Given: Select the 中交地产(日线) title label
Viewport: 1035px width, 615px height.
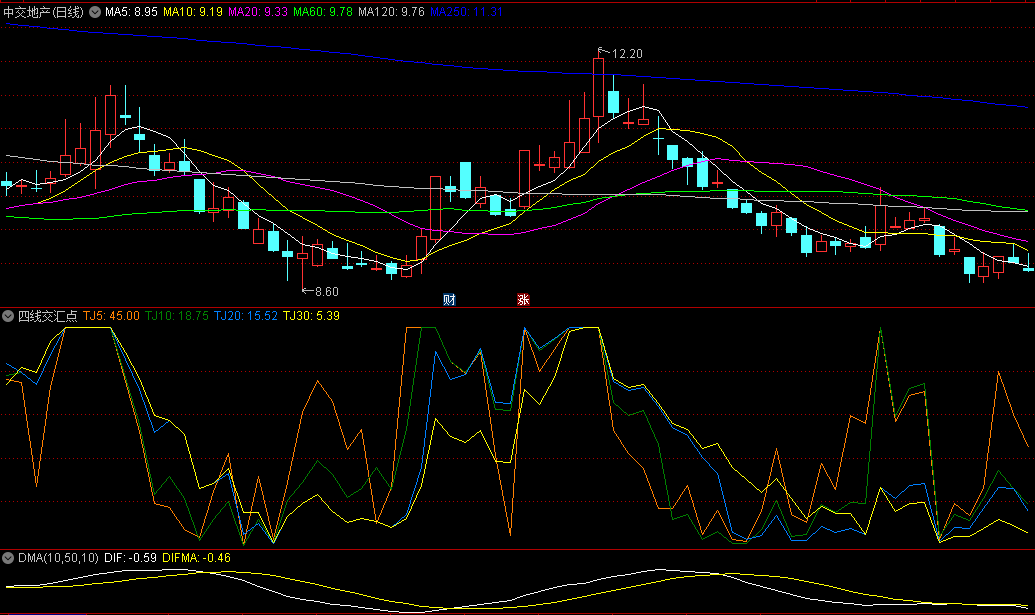Looking at the screenshot, I should tap(44, 12).
